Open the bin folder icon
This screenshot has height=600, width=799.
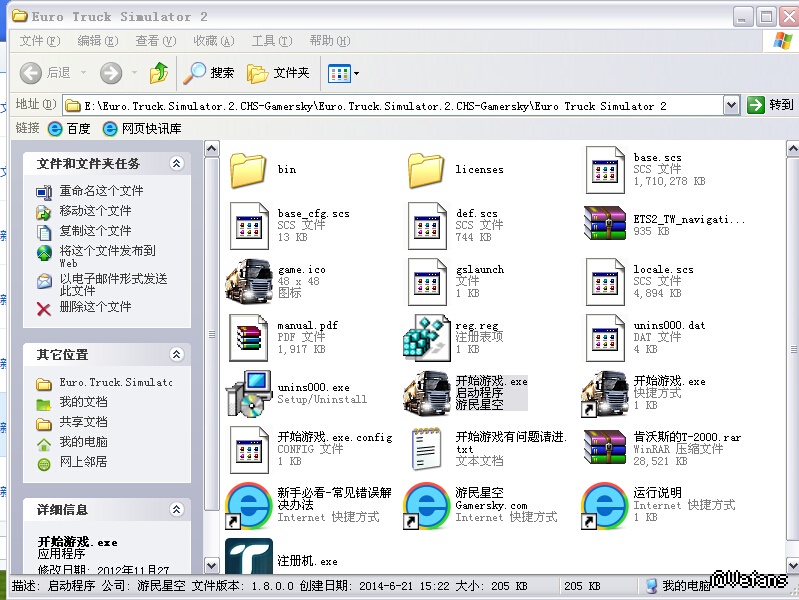[248, 170]
